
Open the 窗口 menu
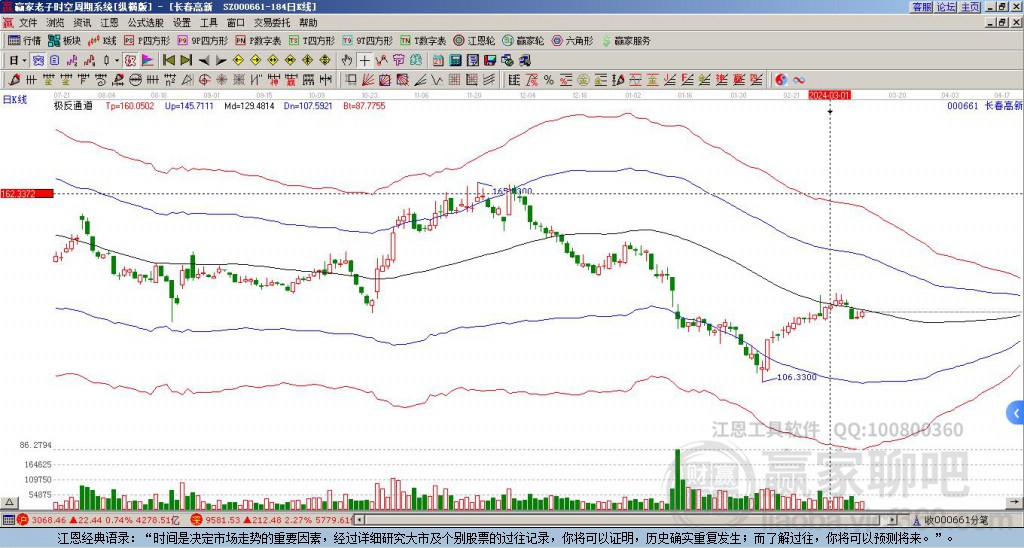pyautogui.click(x=236, y=23)
